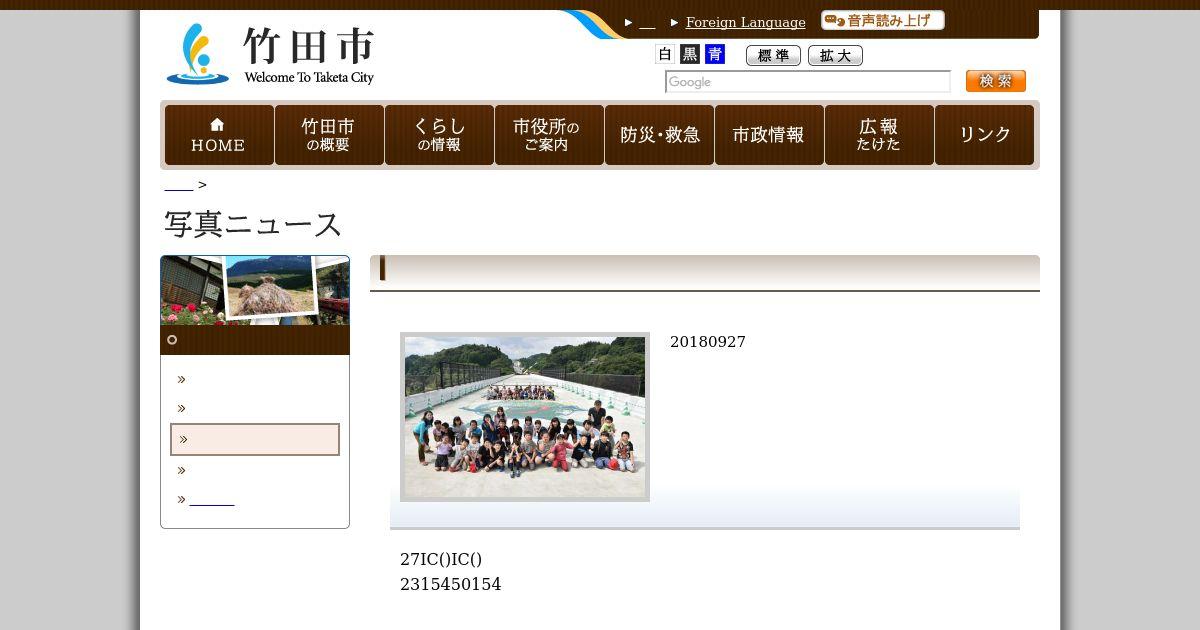This screenshot has width=1200, height=630.
Task: Open the くらしの情報 menu
Action: [439, 135]
